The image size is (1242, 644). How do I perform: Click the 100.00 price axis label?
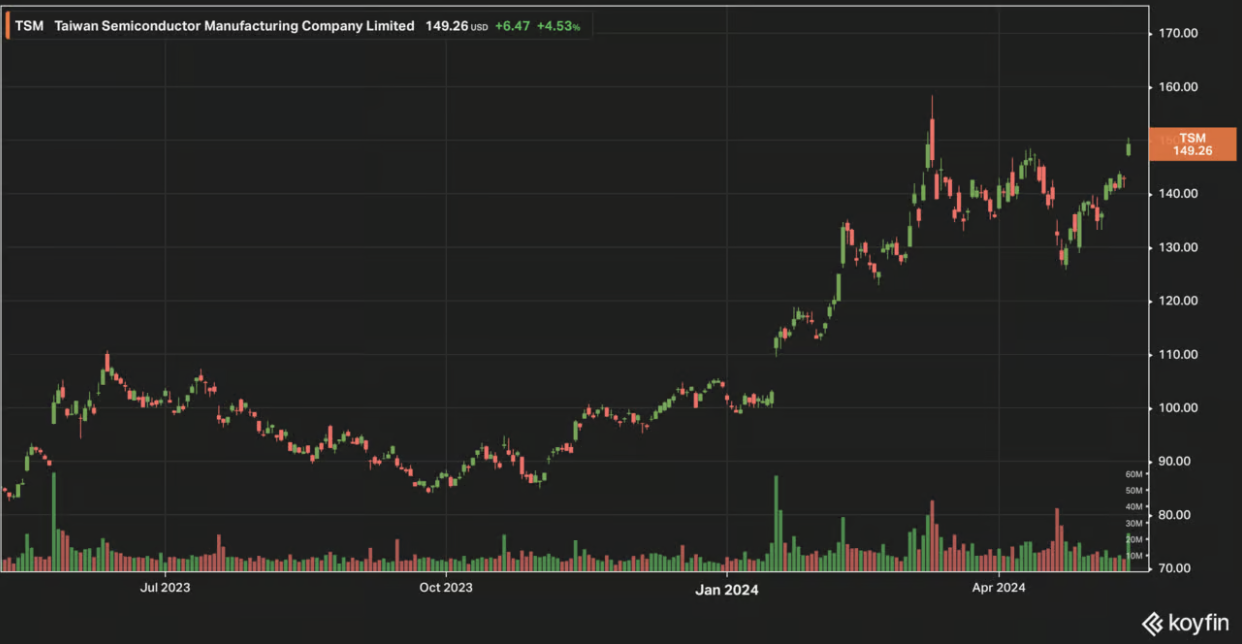(1178, 408)
